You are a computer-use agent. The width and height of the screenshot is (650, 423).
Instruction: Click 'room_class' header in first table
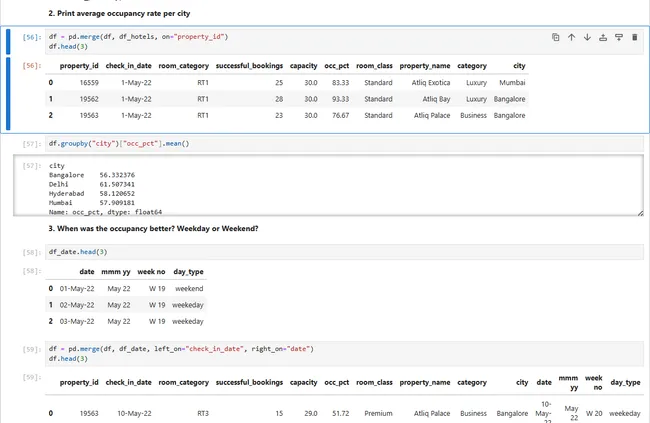tap(374, 66)
